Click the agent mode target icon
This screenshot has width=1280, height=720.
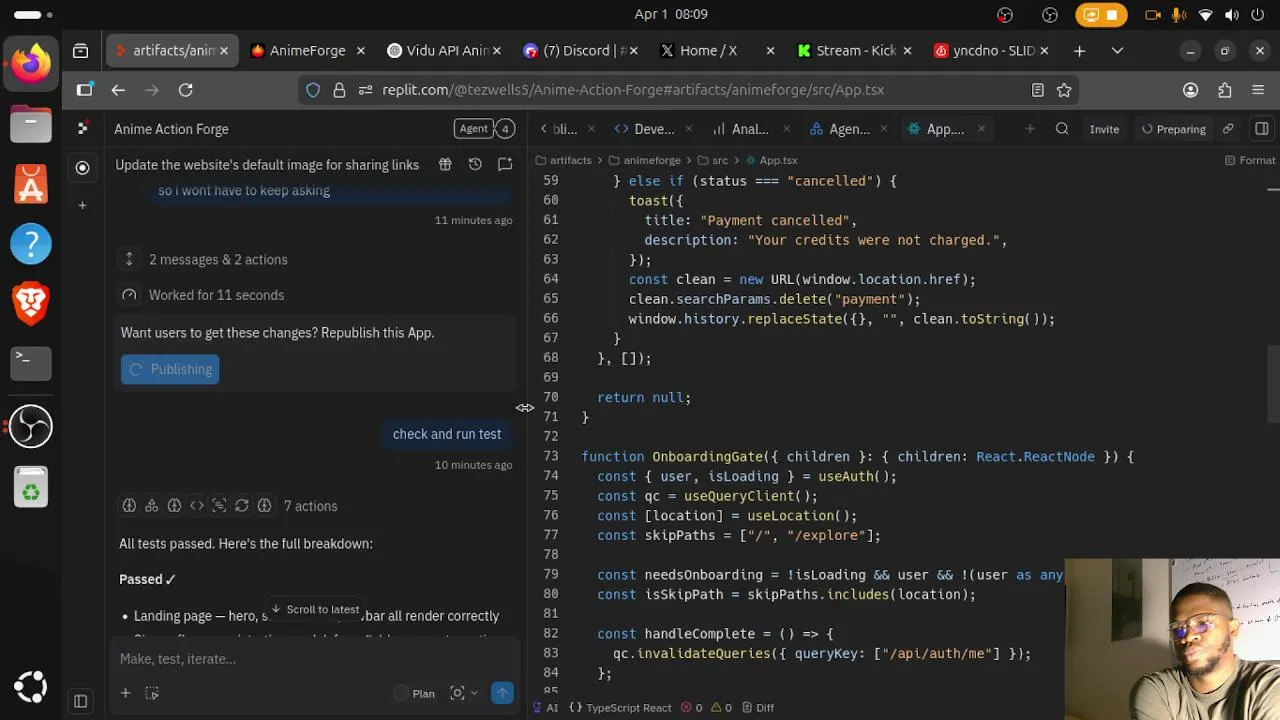click(457, 693)
